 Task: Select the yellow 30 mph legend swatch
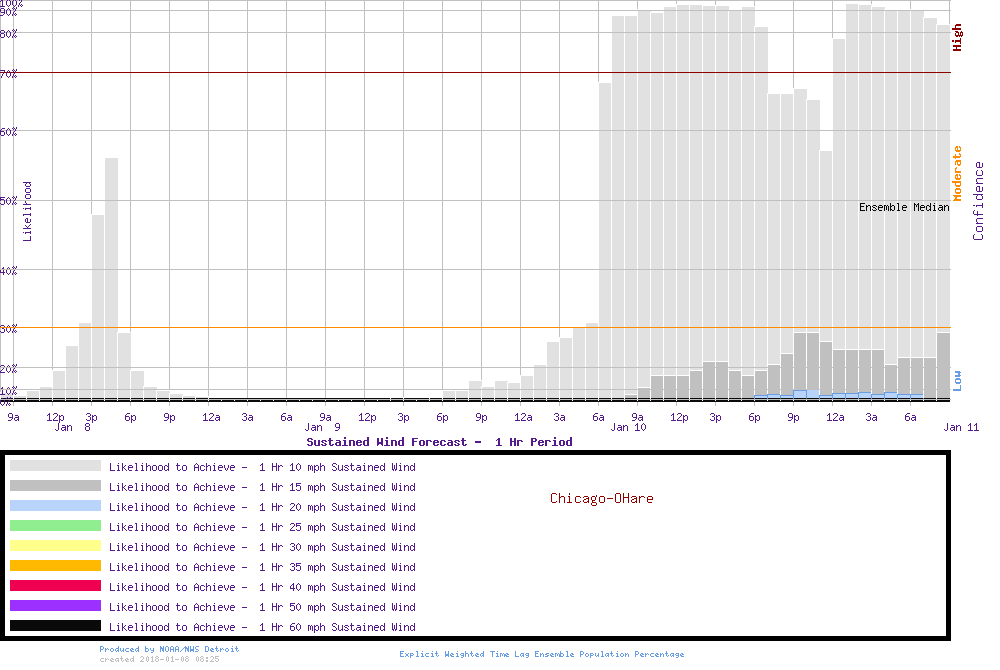click(55, 546)
